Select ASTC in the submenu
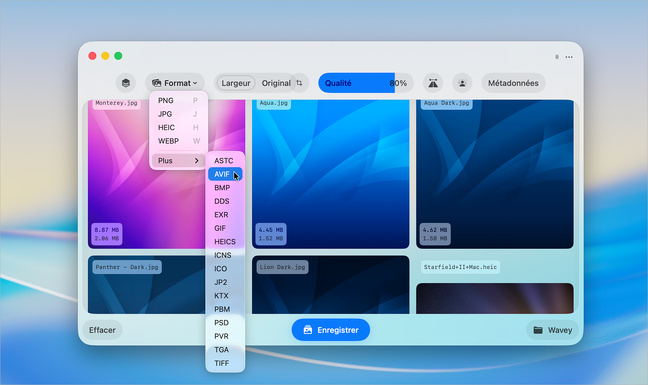 coord(225,161)
